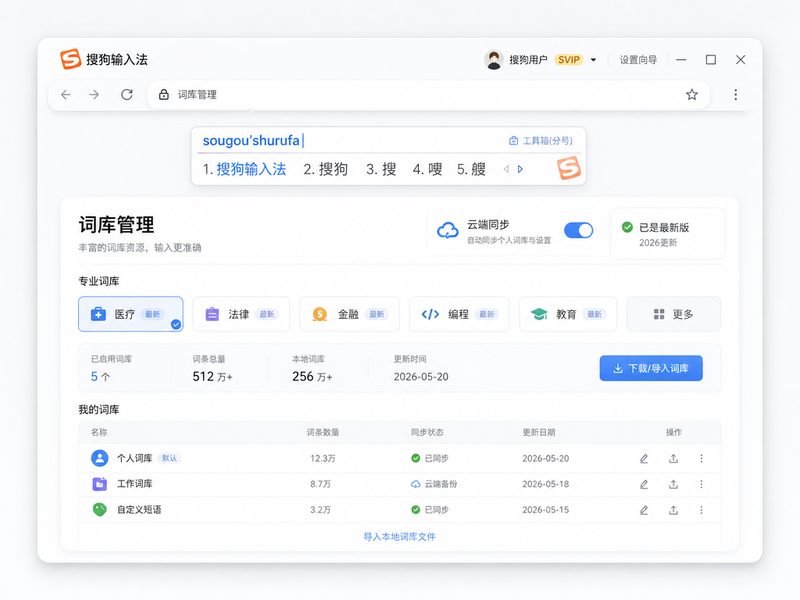This screenshot has height=600, width=800.
Task: Click the 默认 tag beside 个人词库
Action: pos(169,458)
